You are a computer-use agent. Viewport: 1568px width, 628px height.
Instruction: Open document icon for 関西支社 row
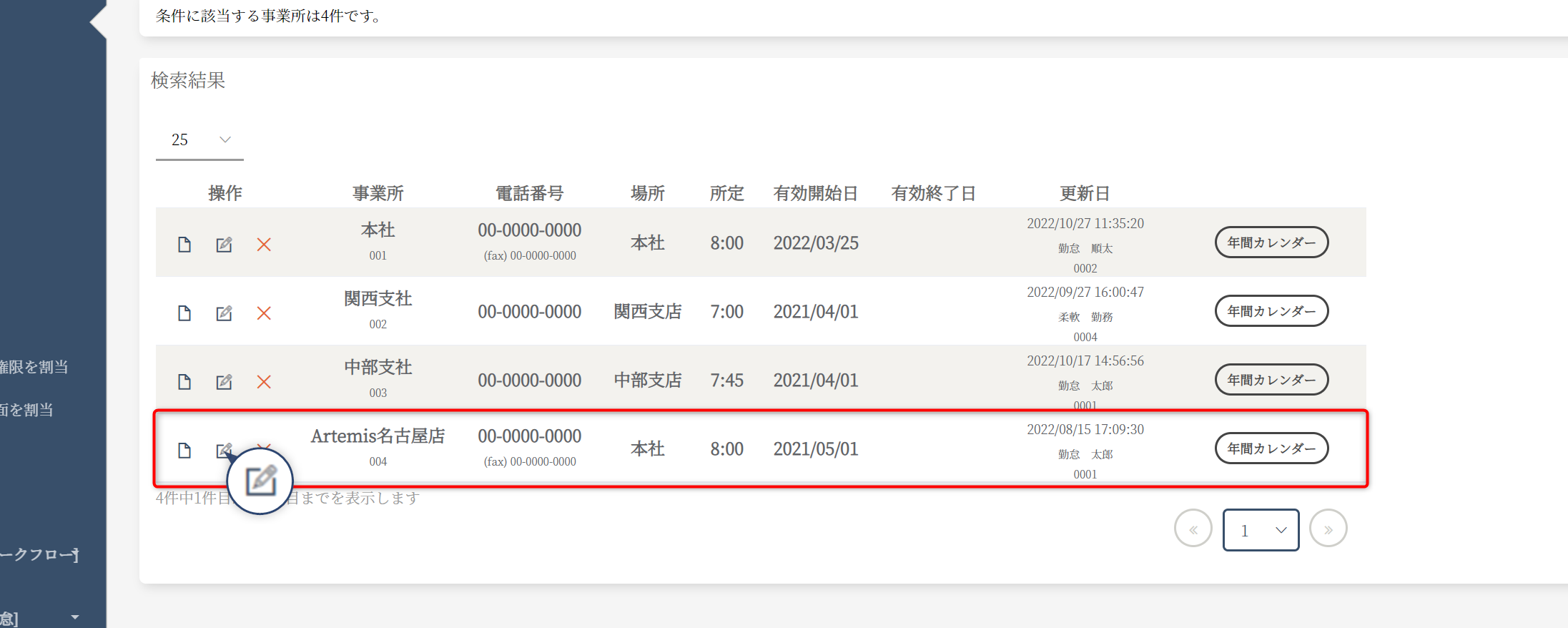coord(184,313)
